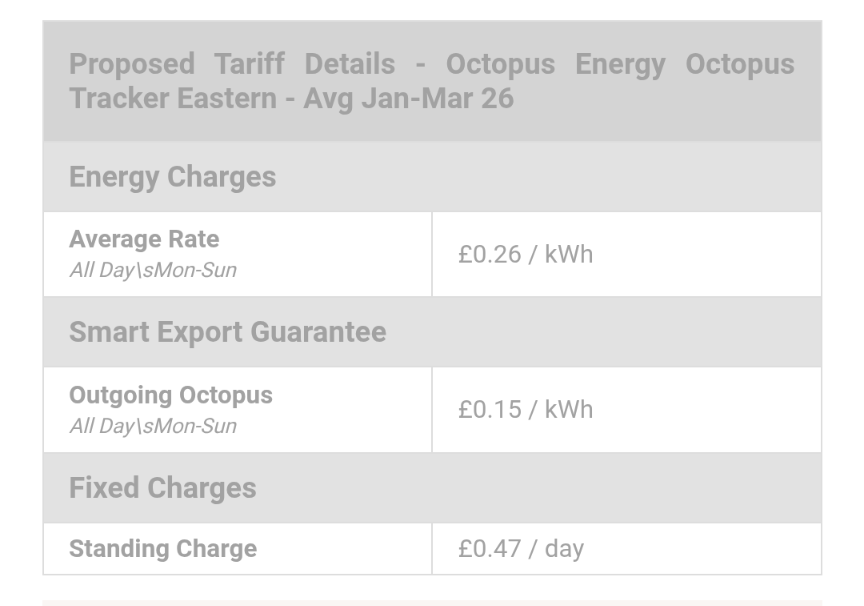This screenshot has height=606, width=864.
Task: Click the Average Rate label
Action: [144, 240]
